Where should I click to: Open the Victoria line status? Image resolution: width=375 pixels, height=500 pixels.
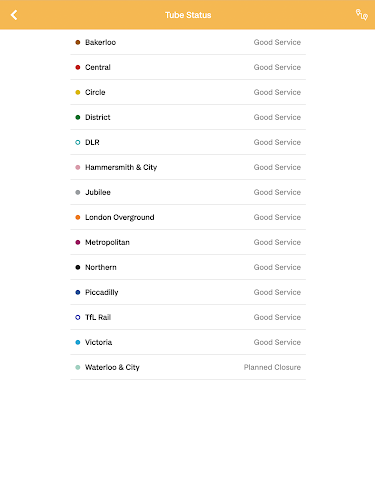188,342
